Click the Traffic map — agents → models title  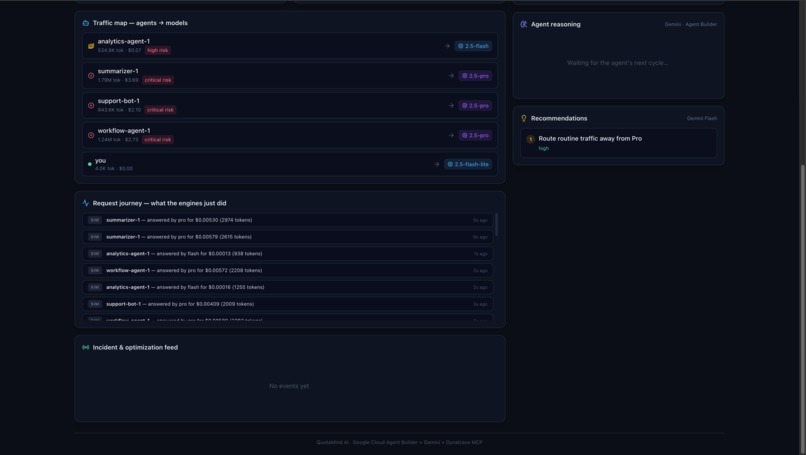click(140, 23)
